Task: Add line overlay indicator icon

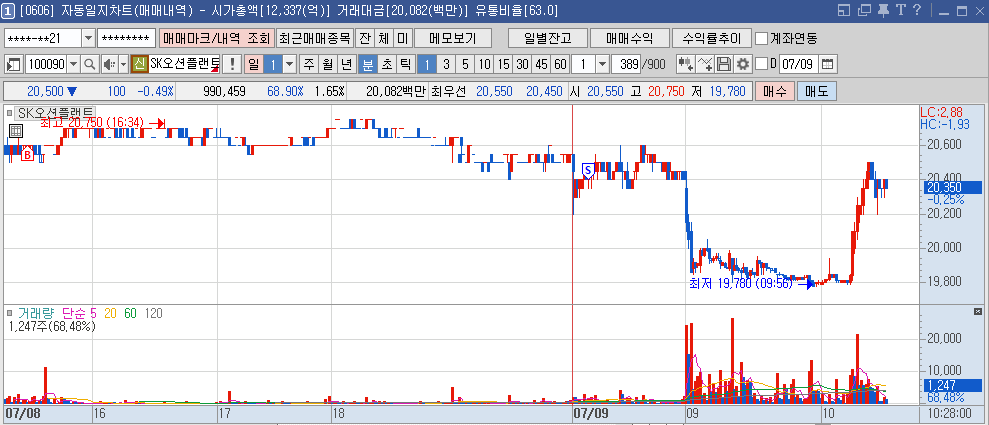Action: (x=706, y=64)
